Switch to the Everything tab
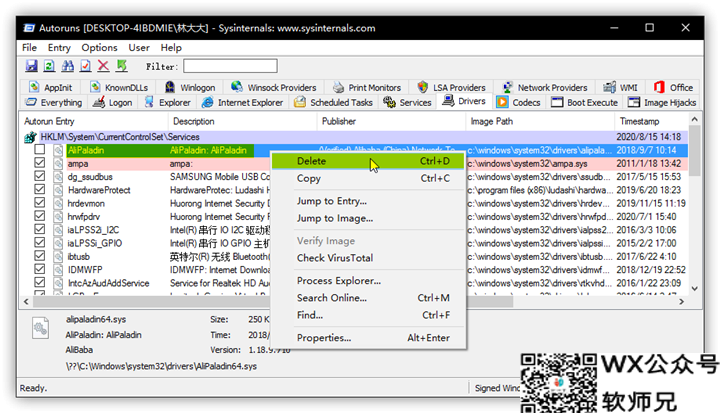This screenshot has width=720, height=413. 54,102
